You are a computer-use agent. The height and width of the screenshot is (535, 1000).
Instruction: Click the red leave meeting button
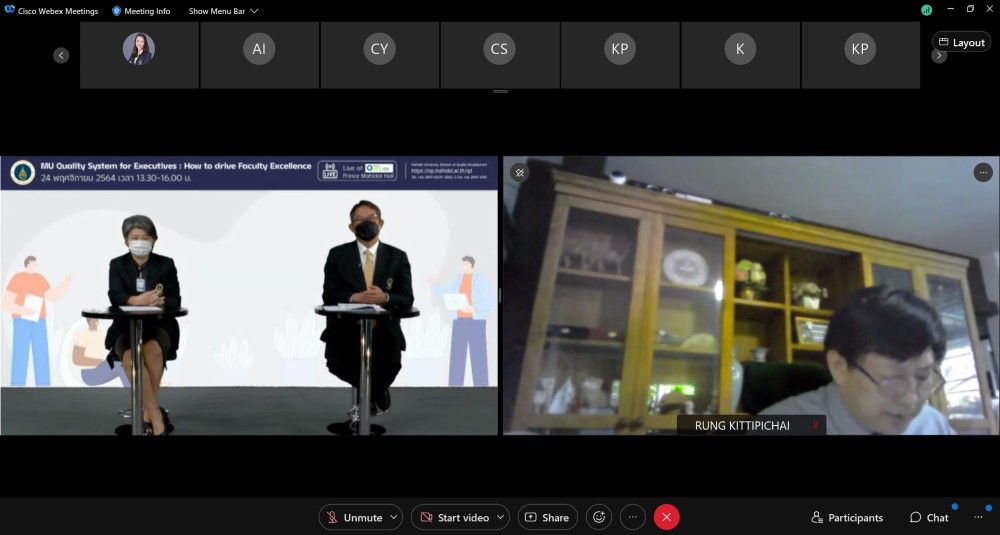tap(666, 517)
